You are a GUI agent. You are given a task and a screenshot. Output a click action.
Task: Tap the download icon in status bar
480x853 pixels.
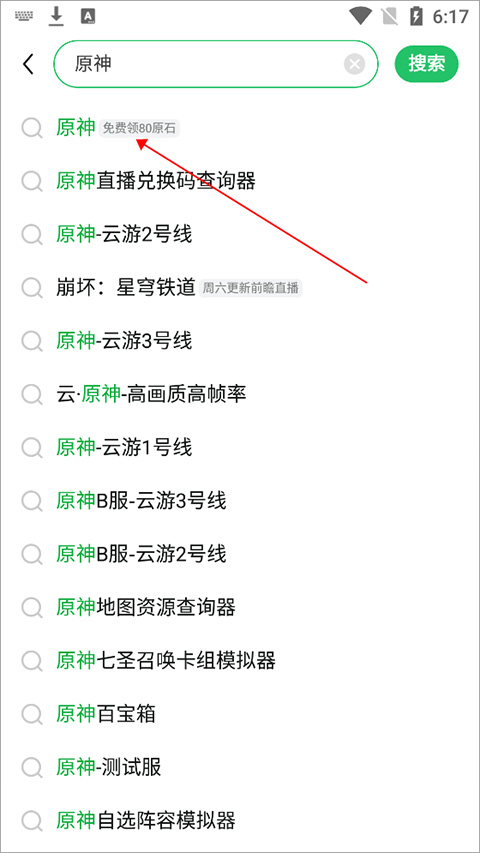56,17
